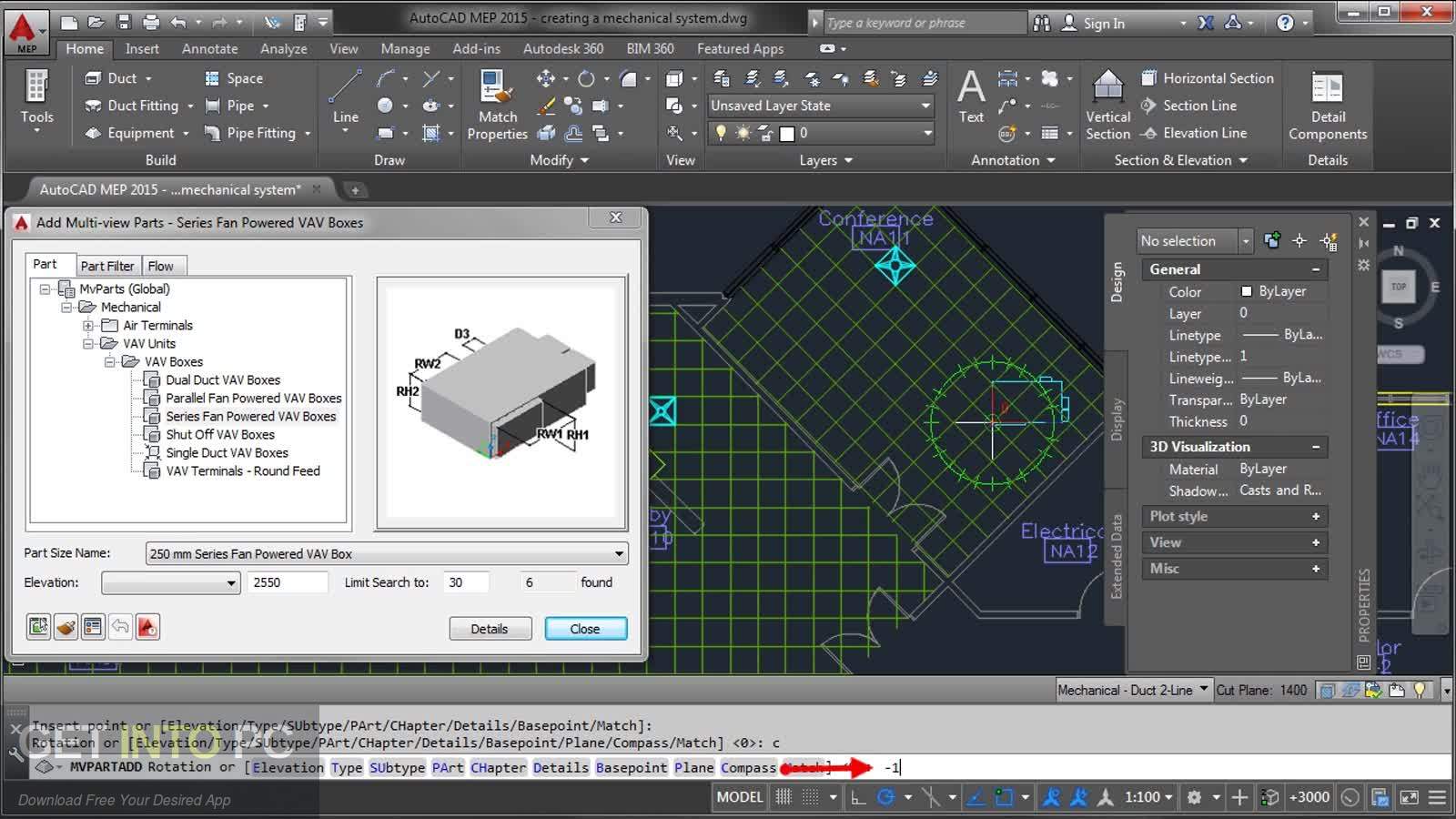Click the workspace switching gear icon
Viewport: 1456px width, 819px height.
coord(1194,797)
